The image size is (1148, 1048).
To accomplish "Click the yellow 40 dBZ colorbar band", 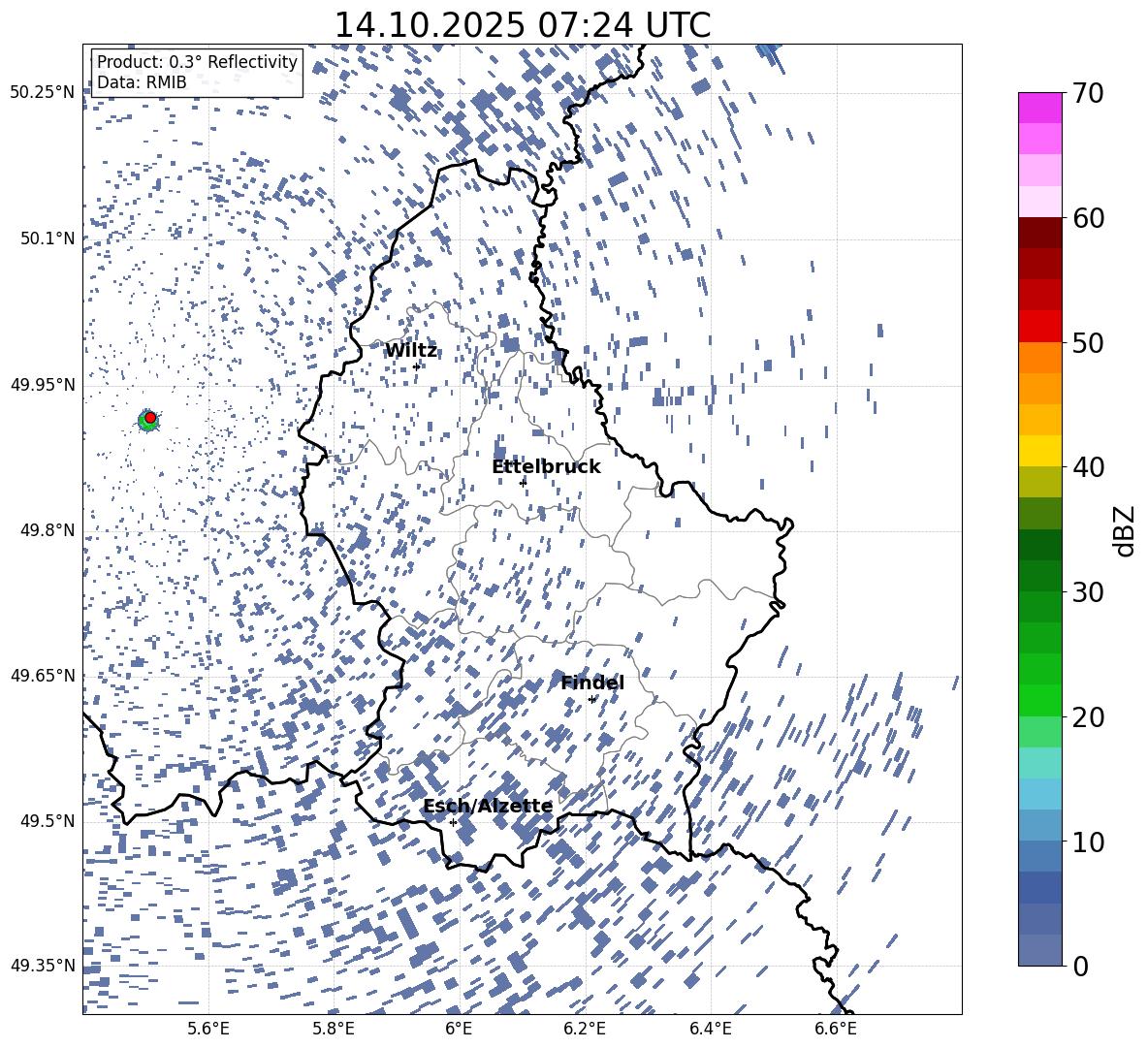I will tap(1039, 451).
